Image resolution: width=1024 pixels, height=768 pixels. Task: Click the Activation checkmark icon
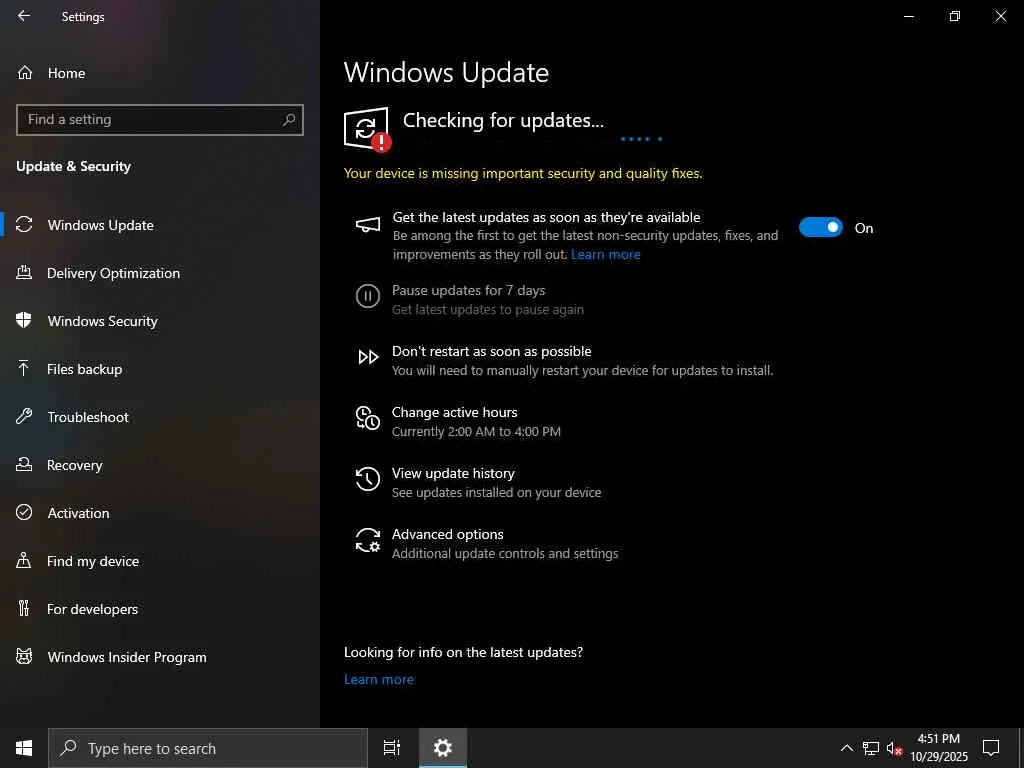pyautogui.click(x=24, y=513)
